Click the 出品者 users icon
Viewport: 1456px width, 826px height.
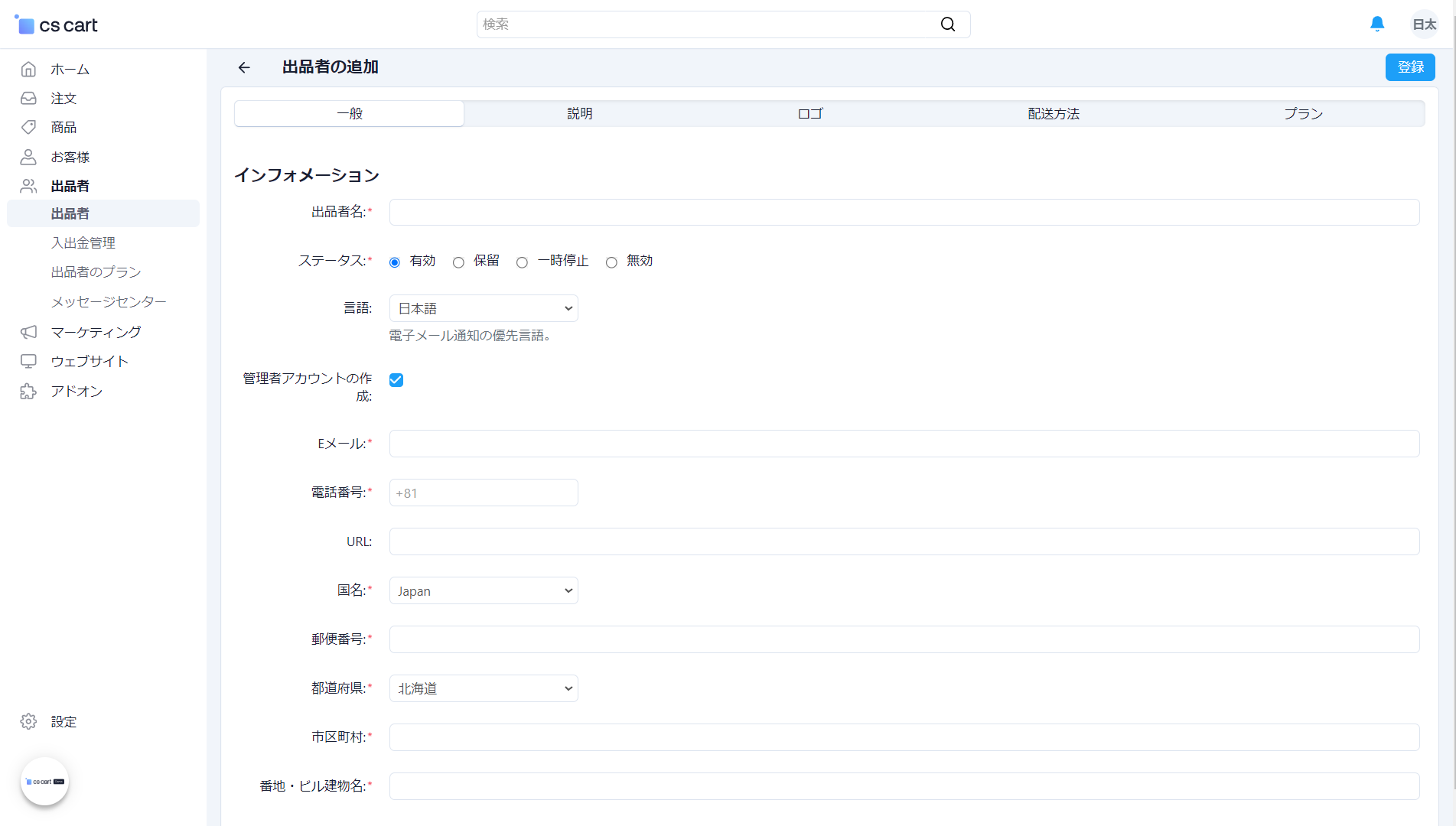coord(28,186)
